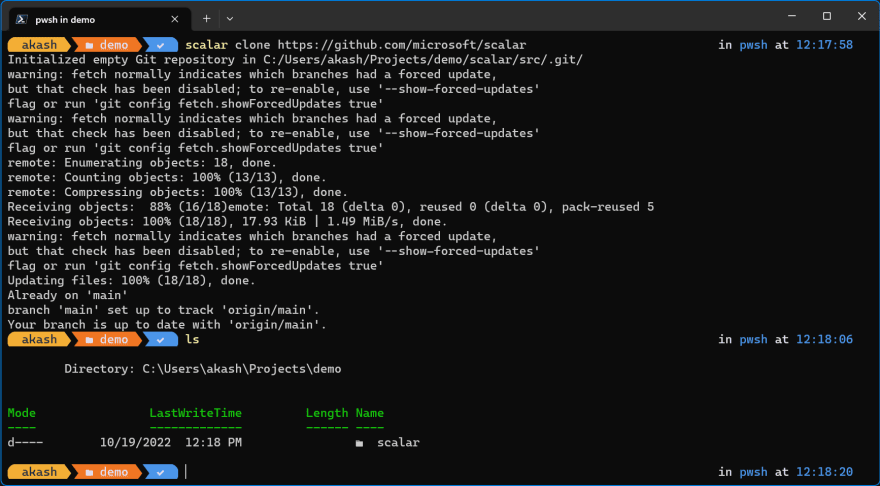880x486 pixels.
Task: Maximize the terminal window
Action: pyautogui.click(x=827, y=16)
